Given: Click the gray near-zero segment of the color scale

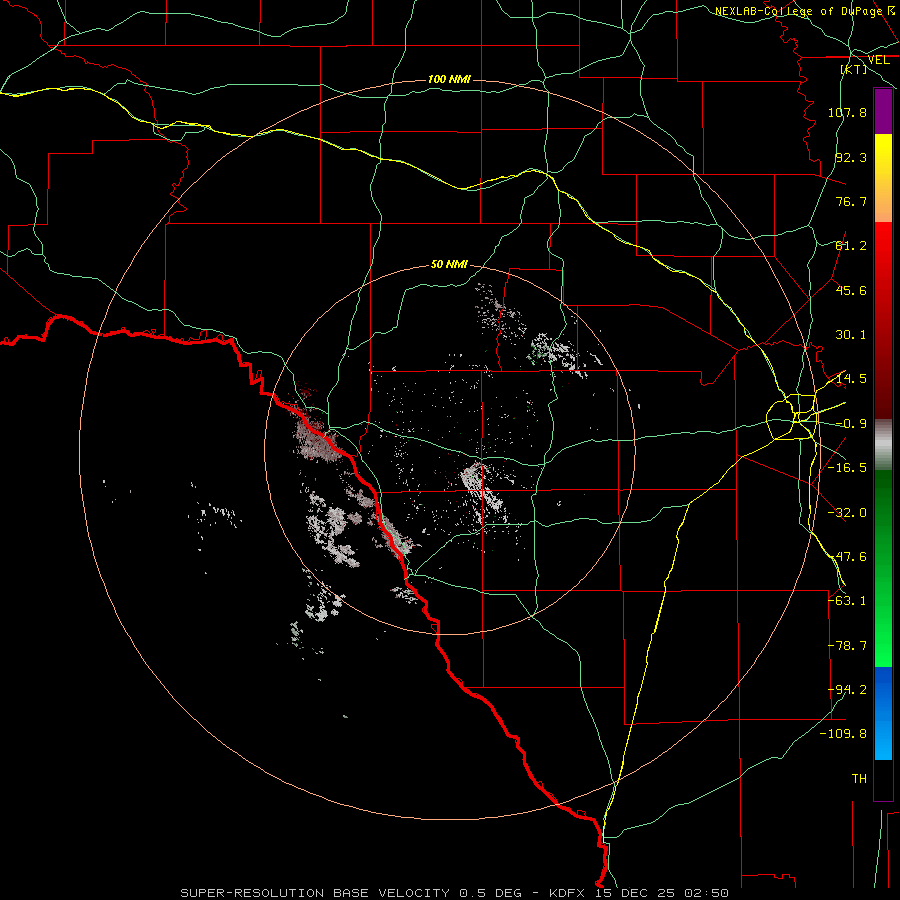Looking at the screenshot, I should click(883, 445).
